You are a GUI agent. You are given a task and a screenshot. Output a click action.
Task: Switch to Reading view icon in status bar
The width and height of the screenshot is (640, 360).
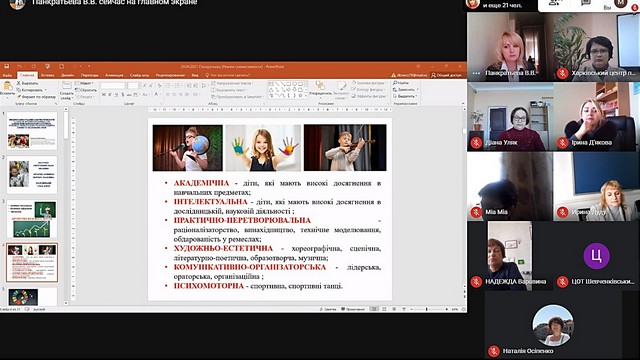(394, 309)
